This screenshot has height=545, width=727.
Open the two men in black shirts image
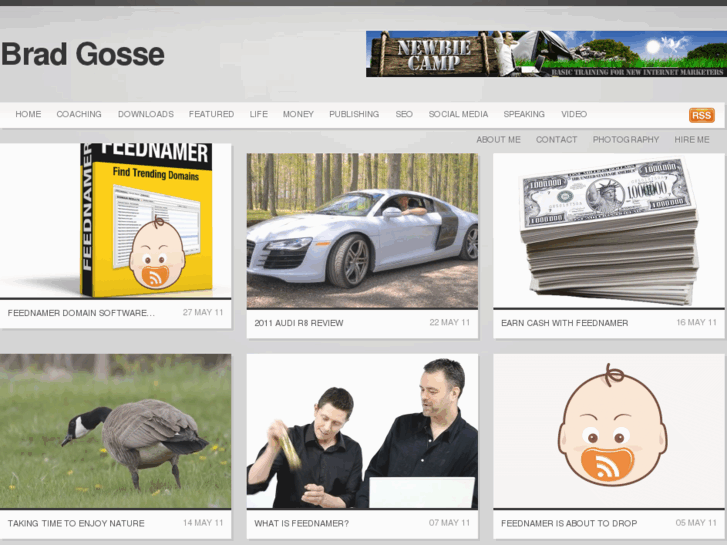362,431
